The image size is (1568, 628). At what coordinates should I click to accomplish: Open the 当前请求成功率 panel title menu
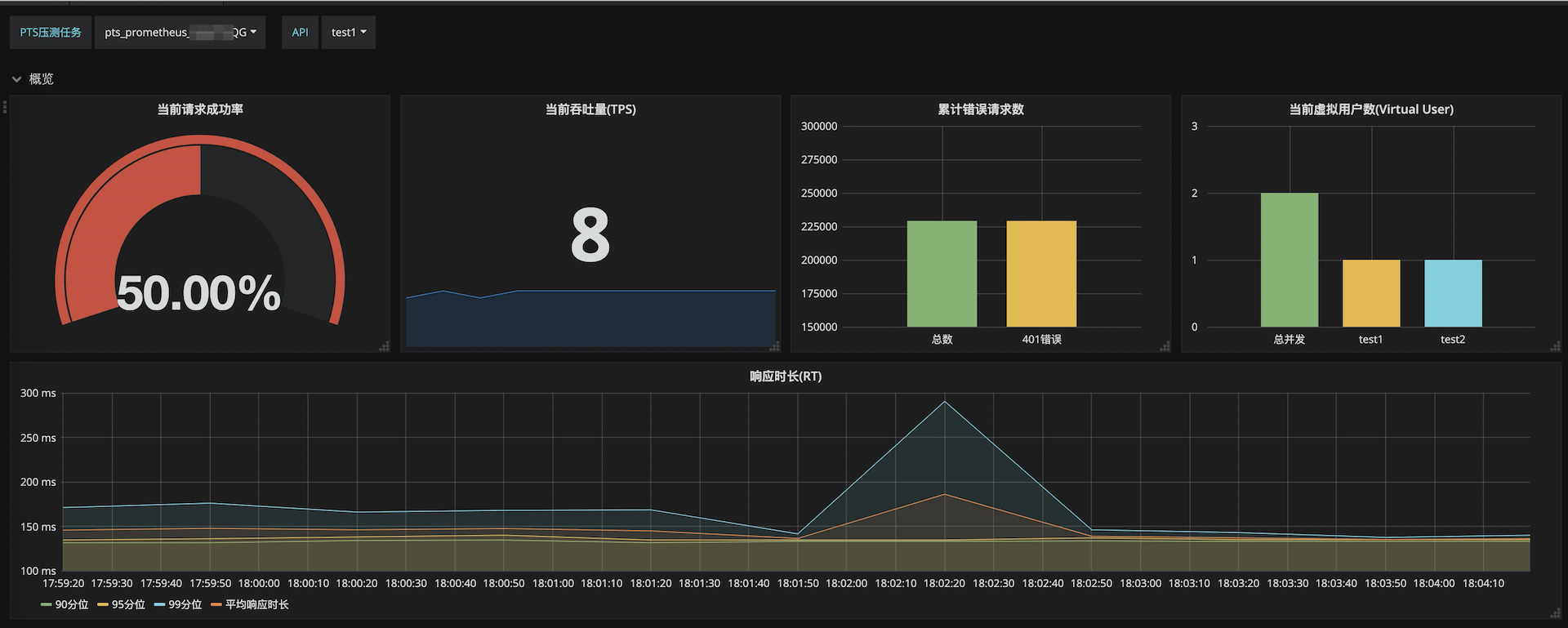200,109
